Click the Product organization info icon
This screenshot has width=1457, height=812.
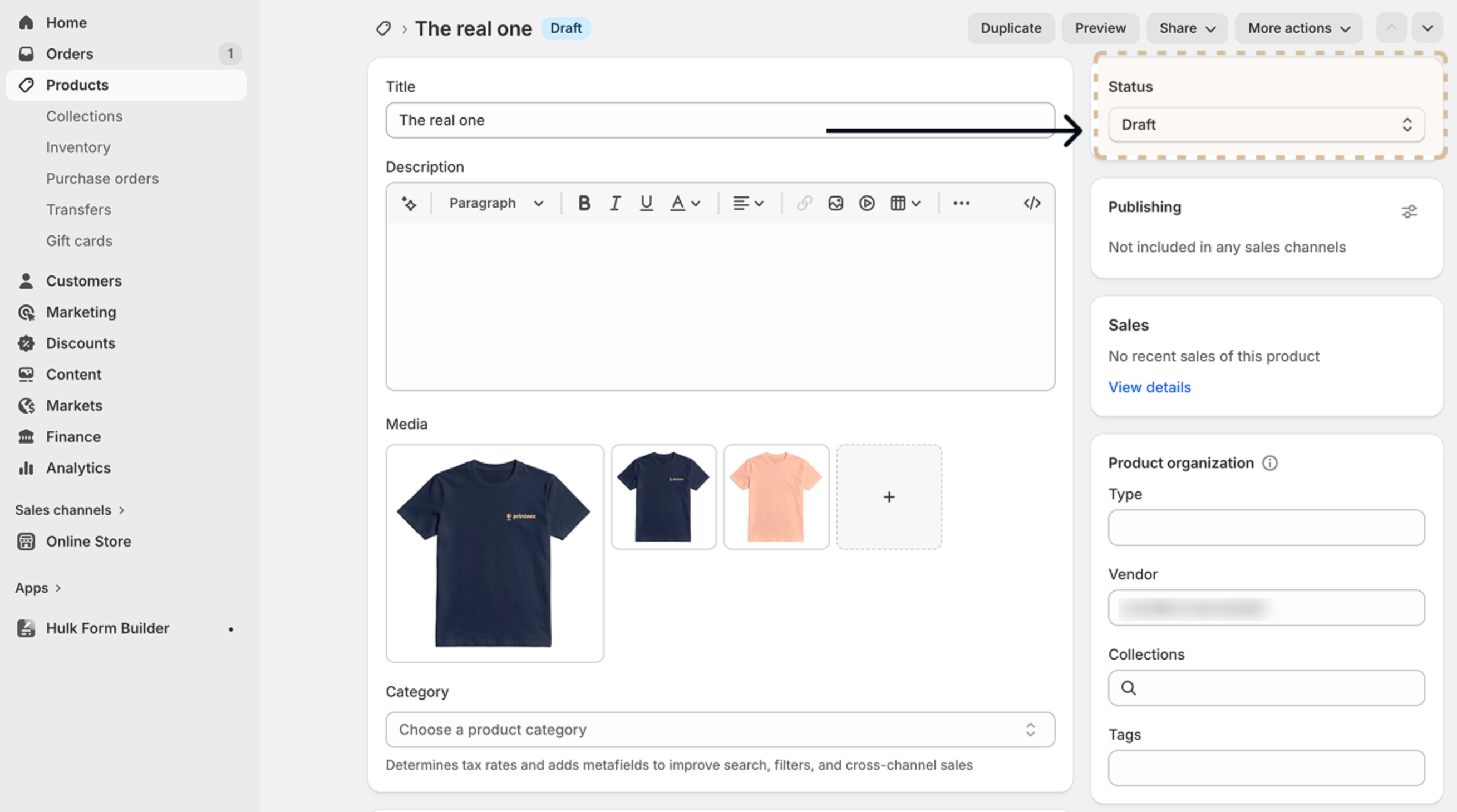click(1270, 463)
